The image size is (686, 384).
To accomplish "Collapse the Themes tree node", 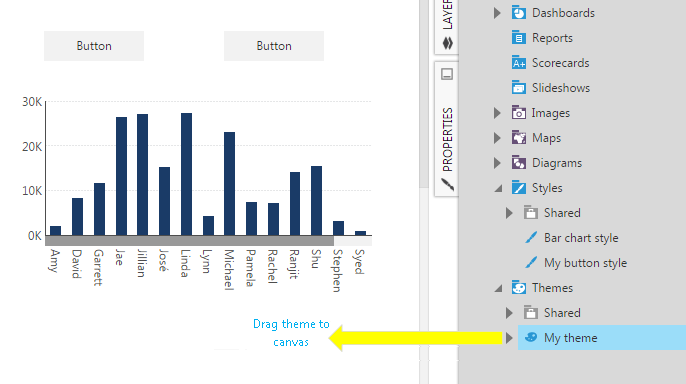I will click(x=498, y=289).
